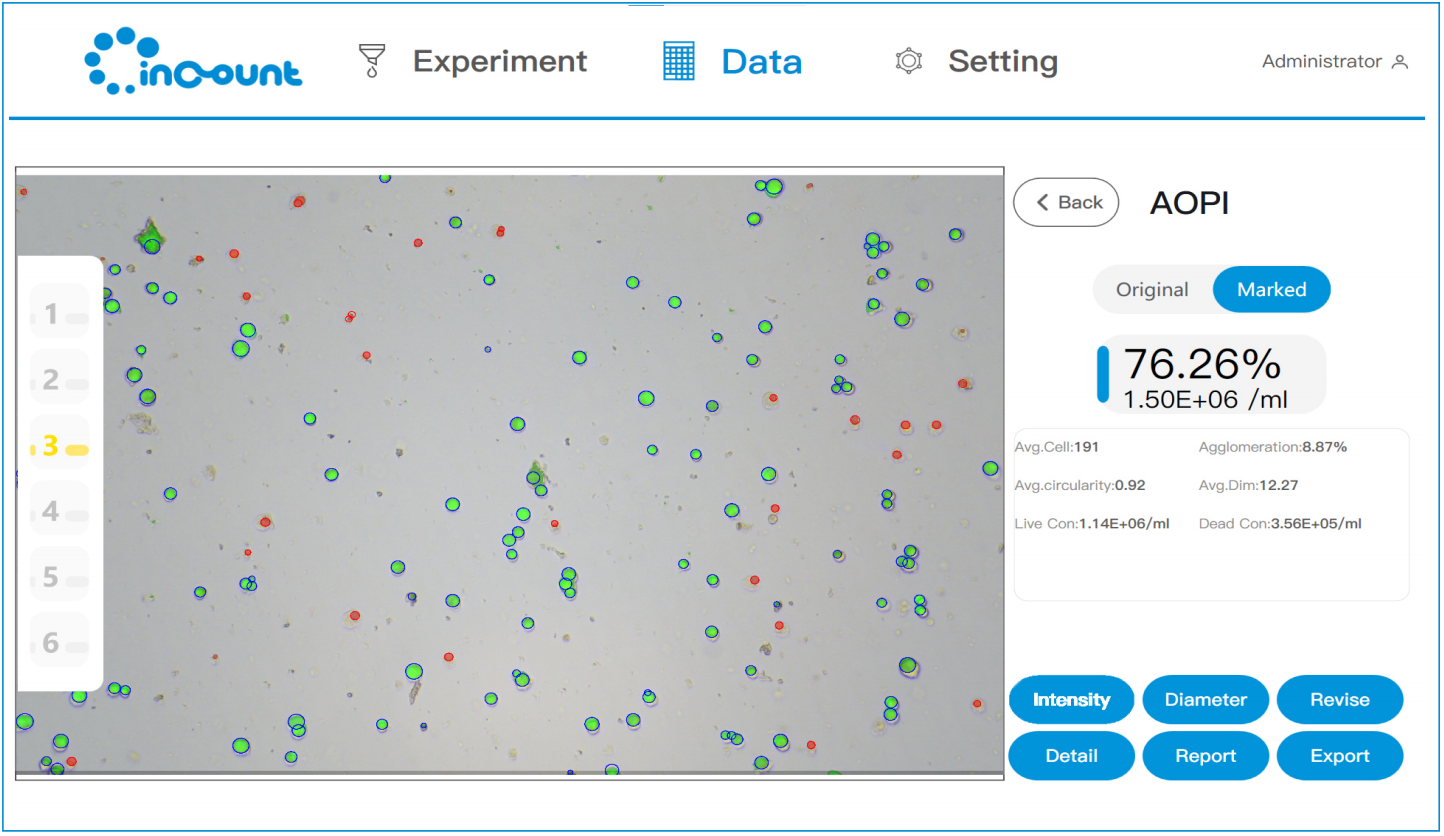1444x836 pixels.
Task: Open the Intensity chart
Action: pos(1071,700)
